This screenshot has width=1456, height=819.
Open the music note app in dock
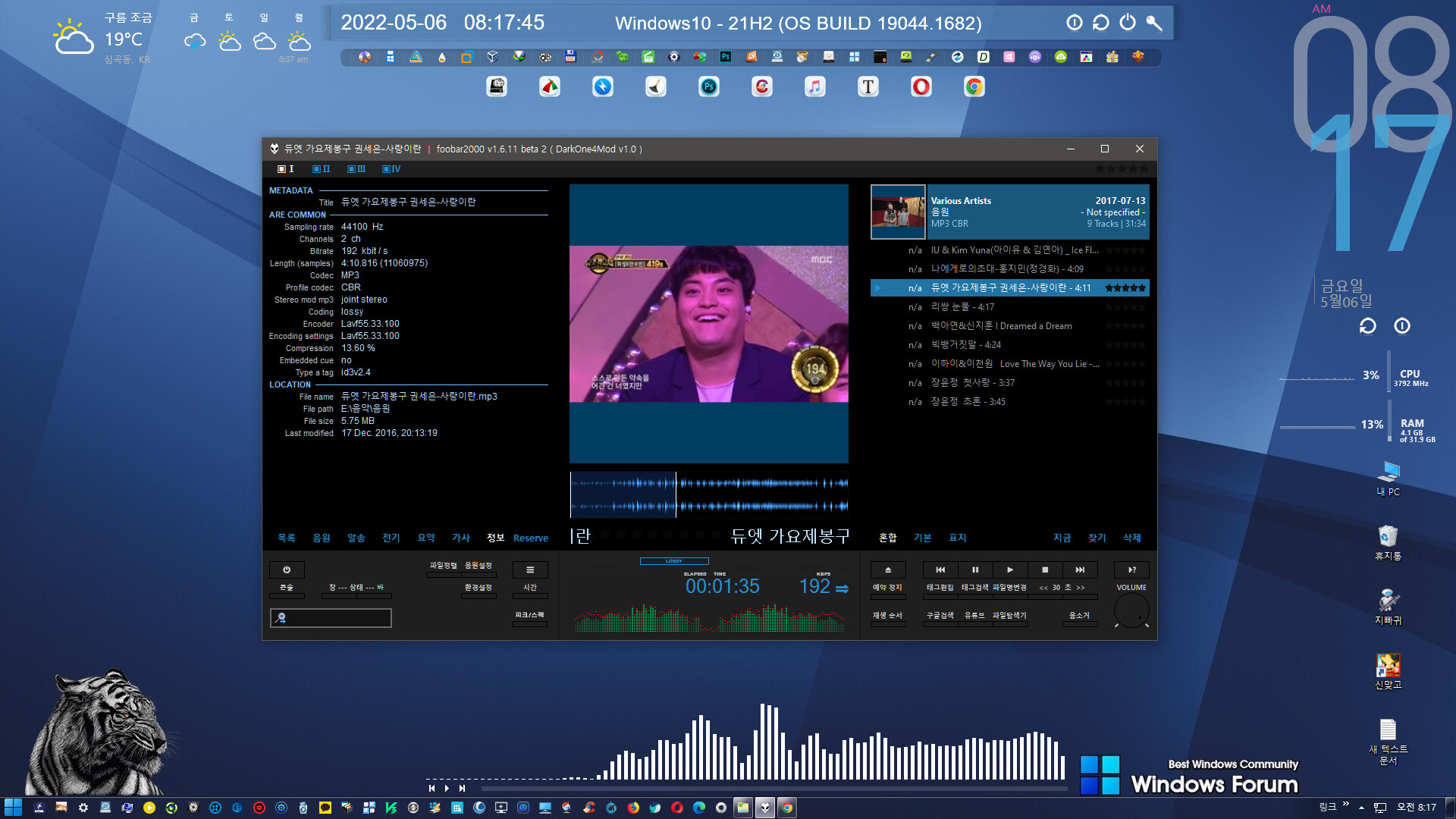[x=815, y=86]
